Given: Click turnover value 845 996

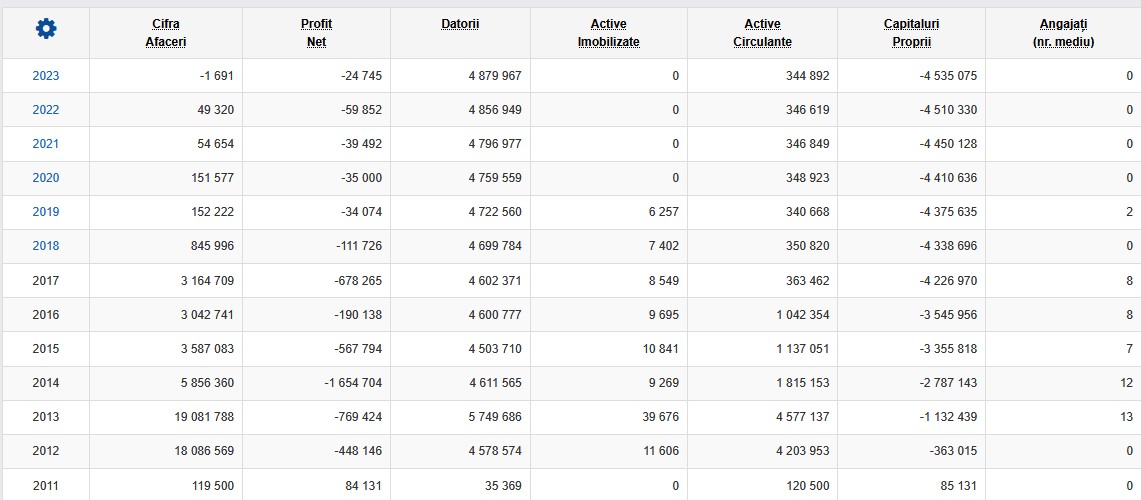Looking at the screenshot, I should [210, 246].
